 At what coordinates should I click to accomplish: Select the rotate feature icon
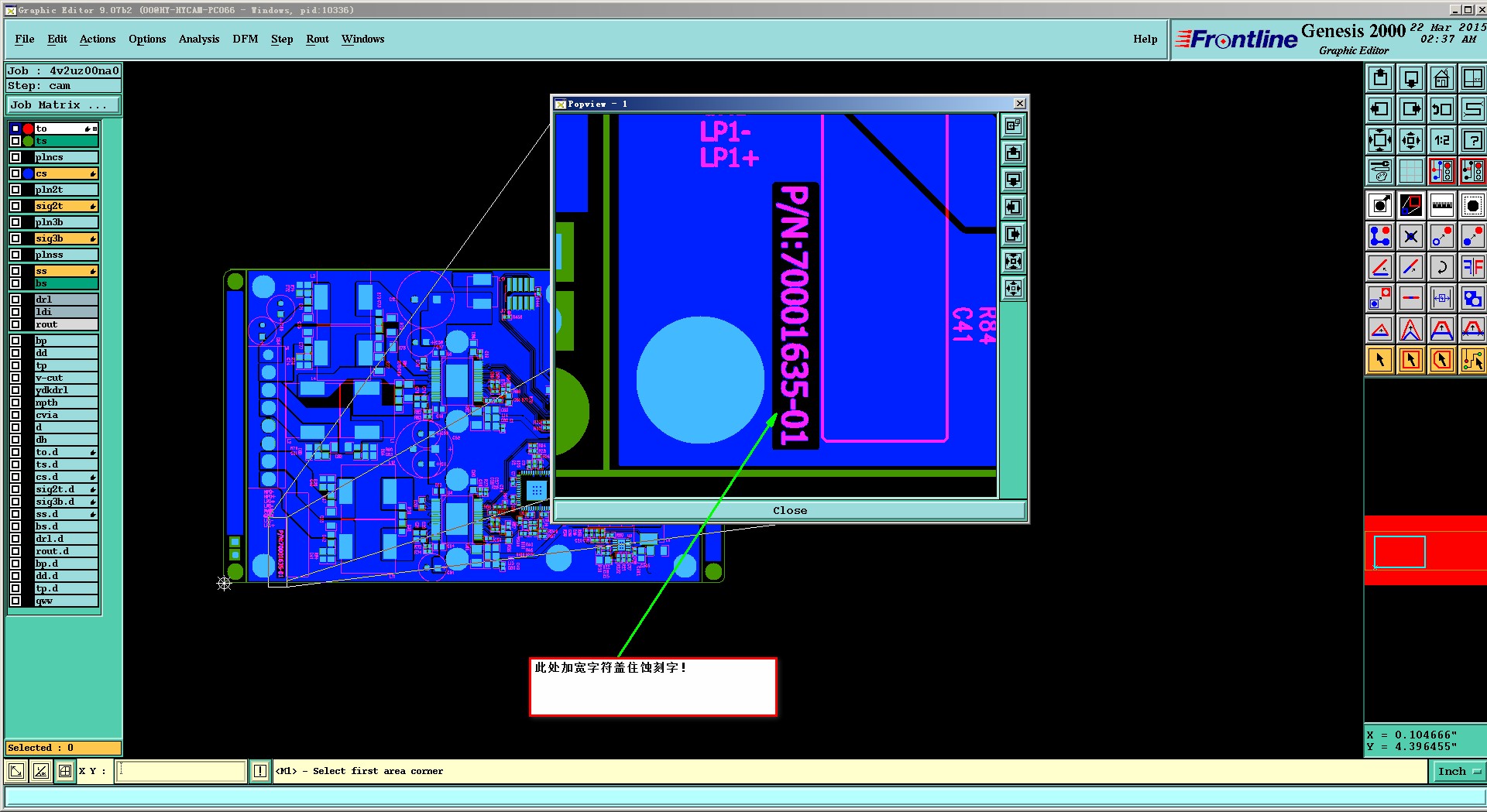[x=1441, y=267]
